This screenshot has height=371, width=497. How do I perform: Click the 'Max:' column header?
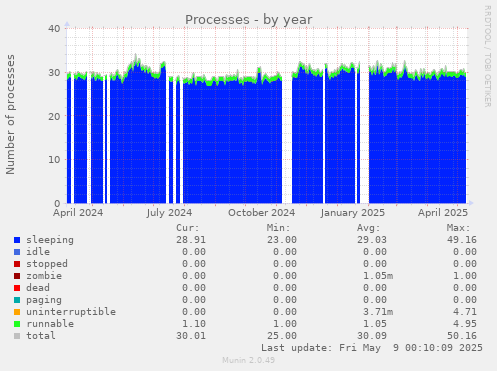point(458,228)
